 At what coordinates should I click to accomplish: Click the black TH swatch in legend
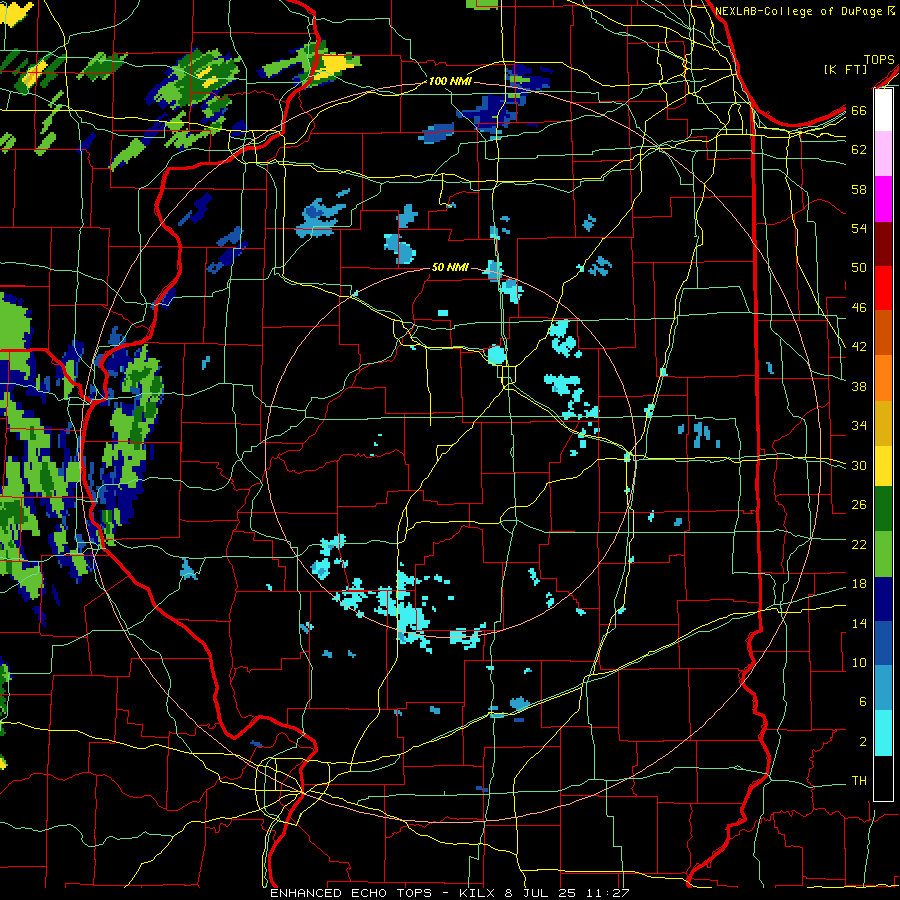pyautogui.click(x=883, y=778)
